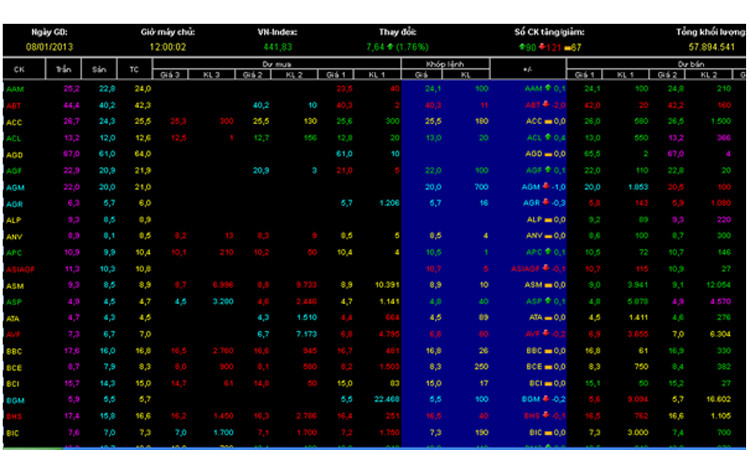Image resolution: width=750 pixels, height=450 pixels.
Task: Click the red down arrow beside BGM -0,2
Action: pyautogui.click(x=547, y=398)
